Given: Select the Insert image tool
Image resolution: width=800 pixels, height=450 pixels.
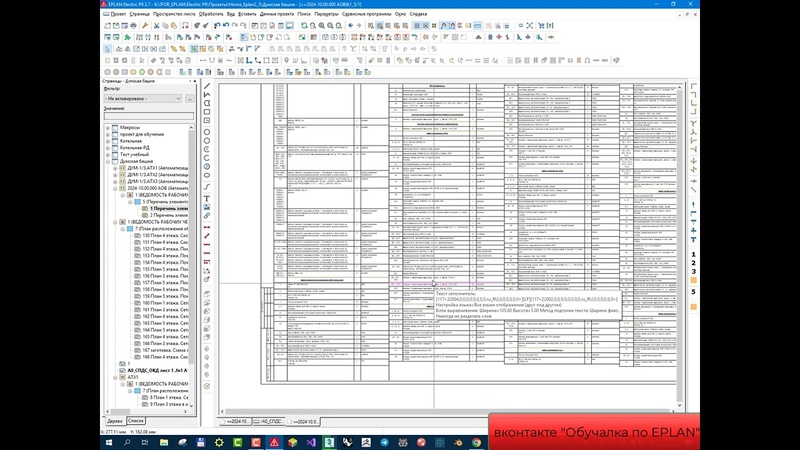Looking at the screenshot, I should (x=207, y=207).
